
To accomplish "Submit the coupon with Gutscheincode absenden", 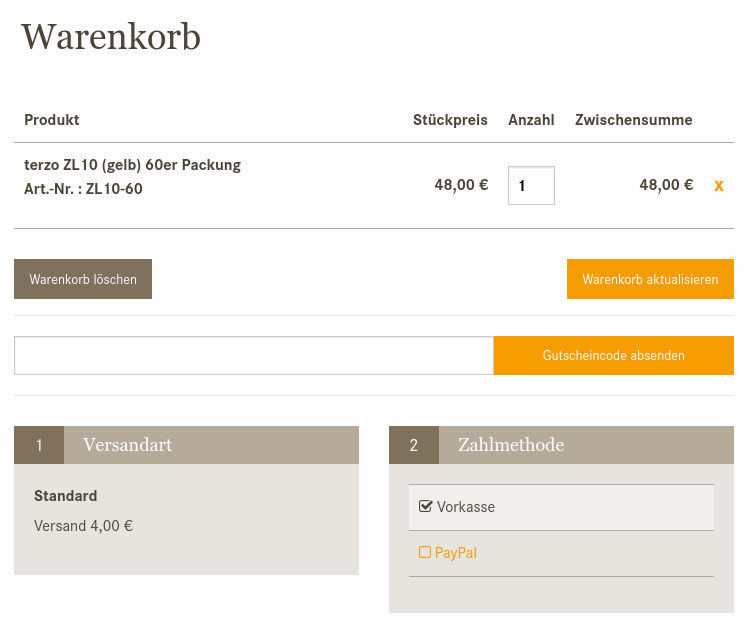I will (613, 355).
